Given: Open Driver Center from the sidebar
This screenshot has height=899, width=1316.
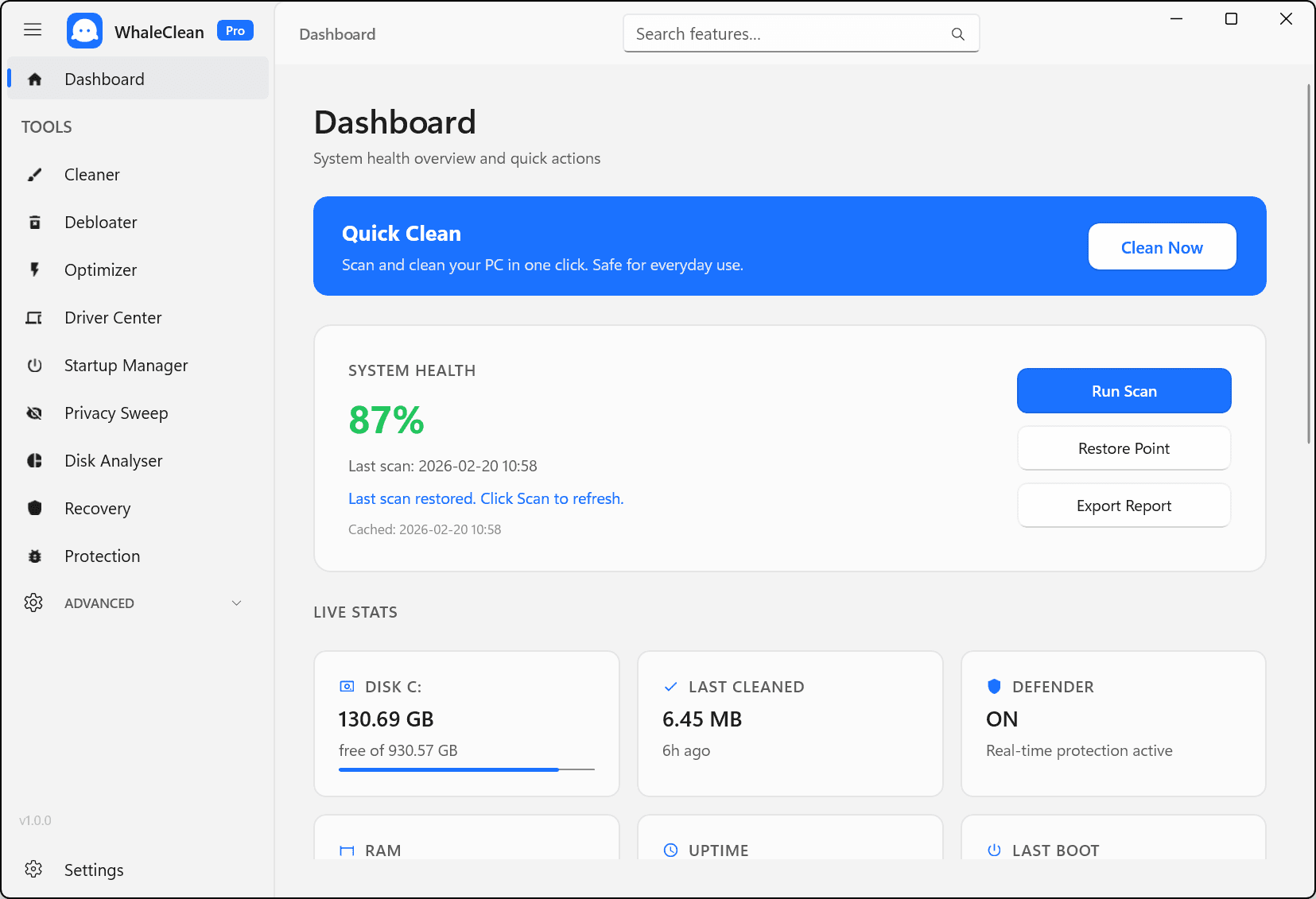Looking at the screenshot, I should click(112, 317).
